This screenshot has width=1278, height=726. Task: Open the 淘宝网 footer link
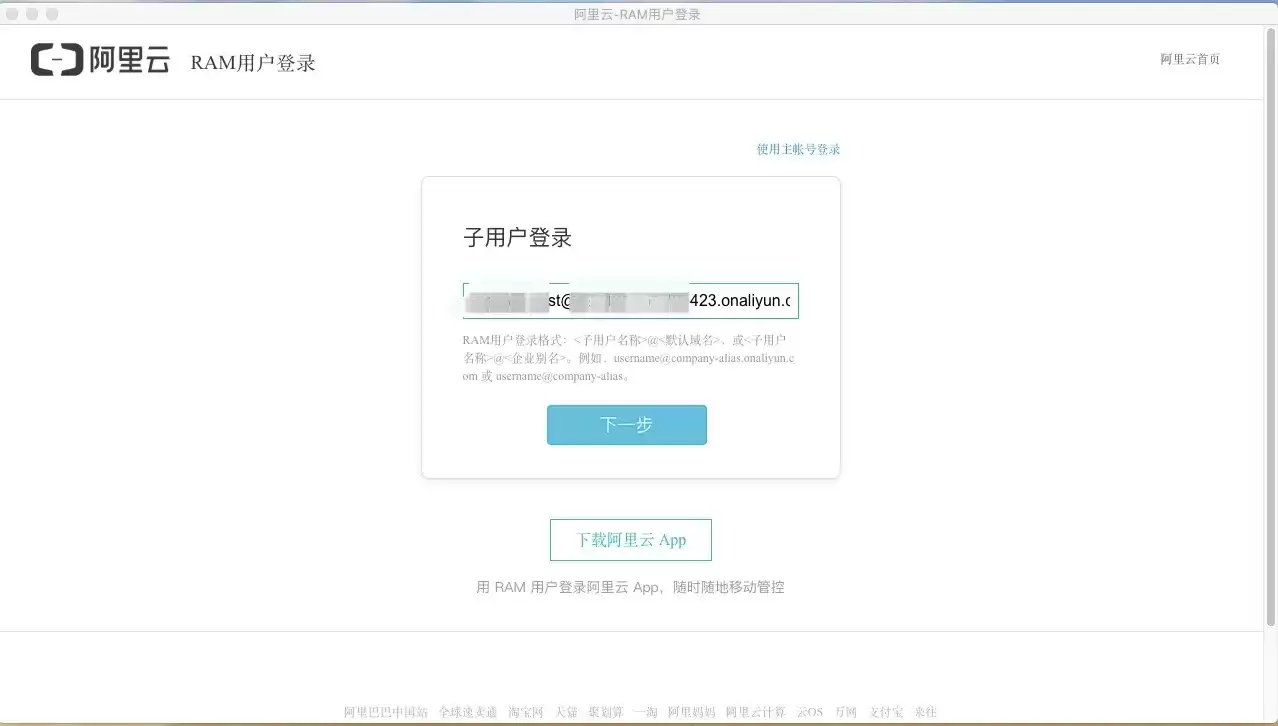pyautogui.click(x=525, y=712)
